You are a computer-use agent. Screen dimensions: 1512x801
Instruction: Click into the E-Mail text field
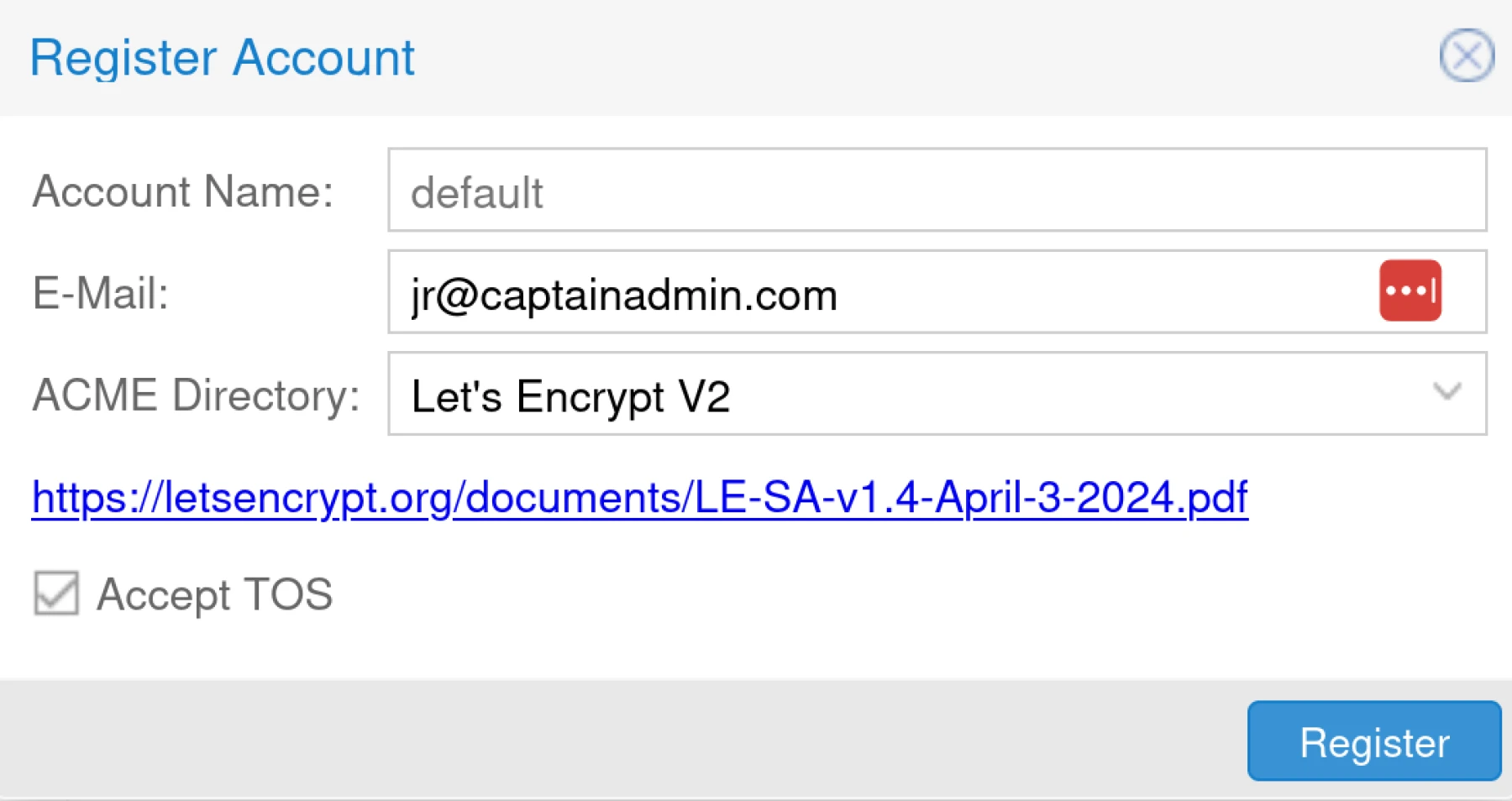(1092, 293)
